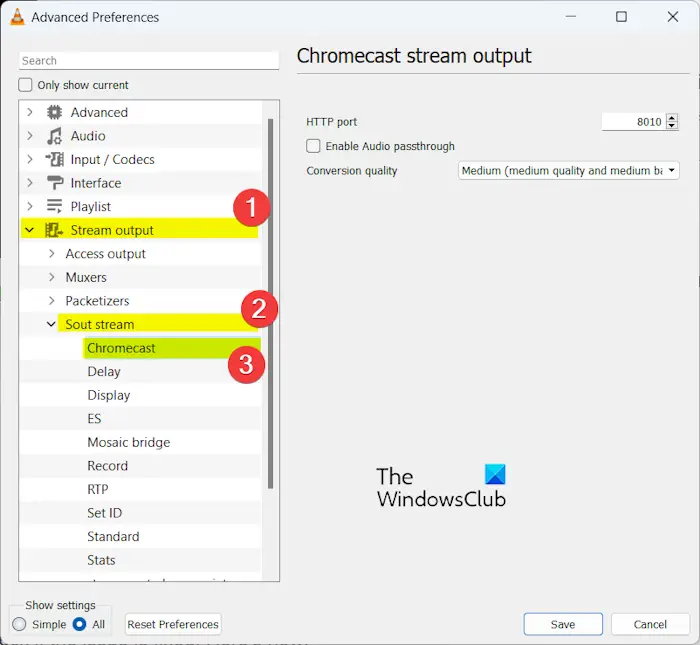
Task: Select the Mosaic bridge tree item
Action: (129, 442)
